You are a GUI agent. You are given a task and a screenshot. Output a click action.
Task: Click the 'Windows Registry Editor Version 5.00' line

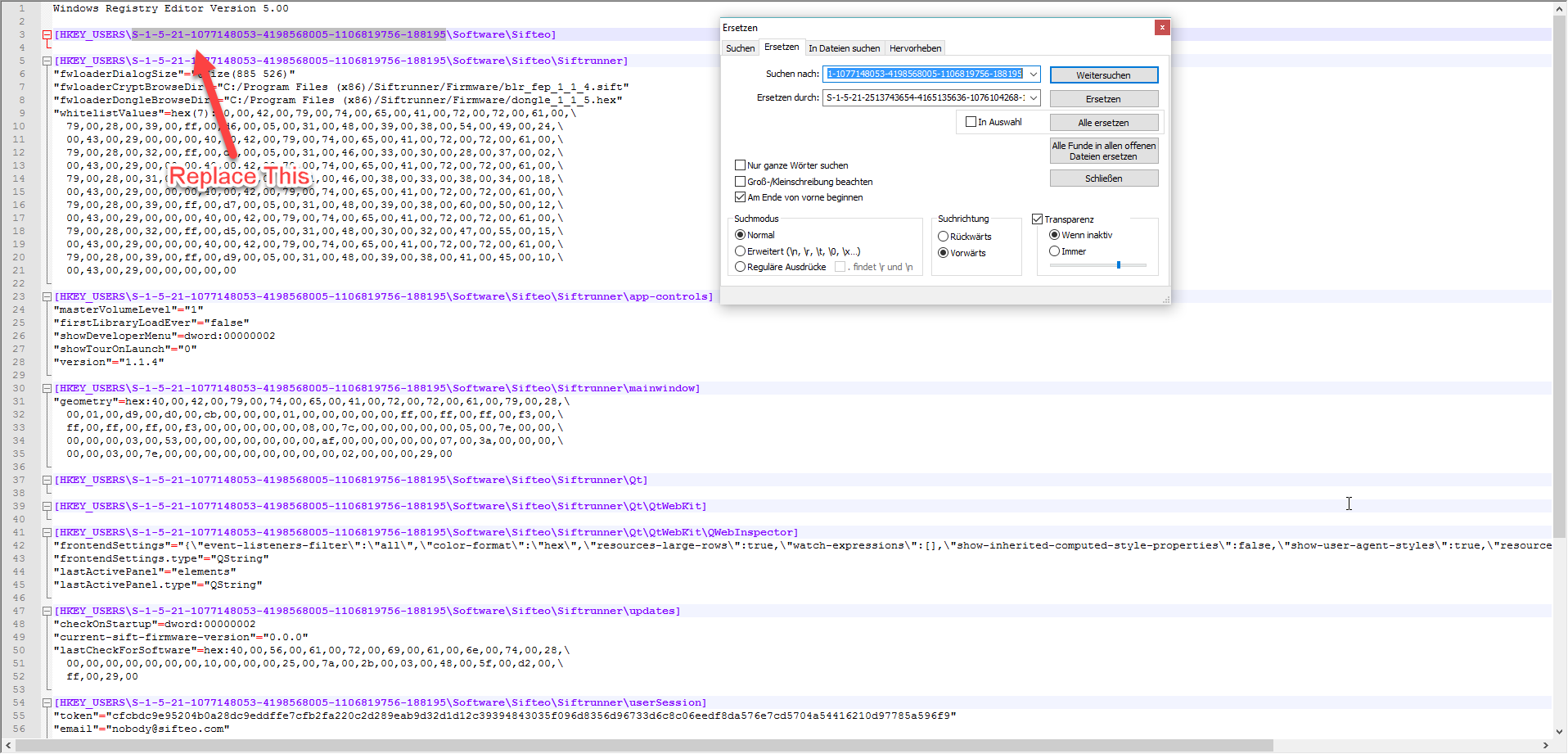click(171, 8)
